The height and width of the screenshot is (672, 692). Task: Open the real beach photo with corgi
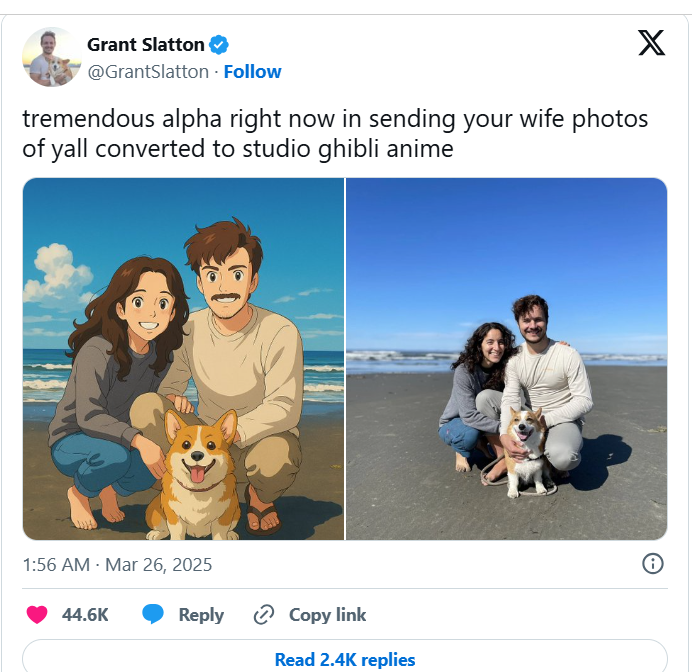(x=506, y=359)
